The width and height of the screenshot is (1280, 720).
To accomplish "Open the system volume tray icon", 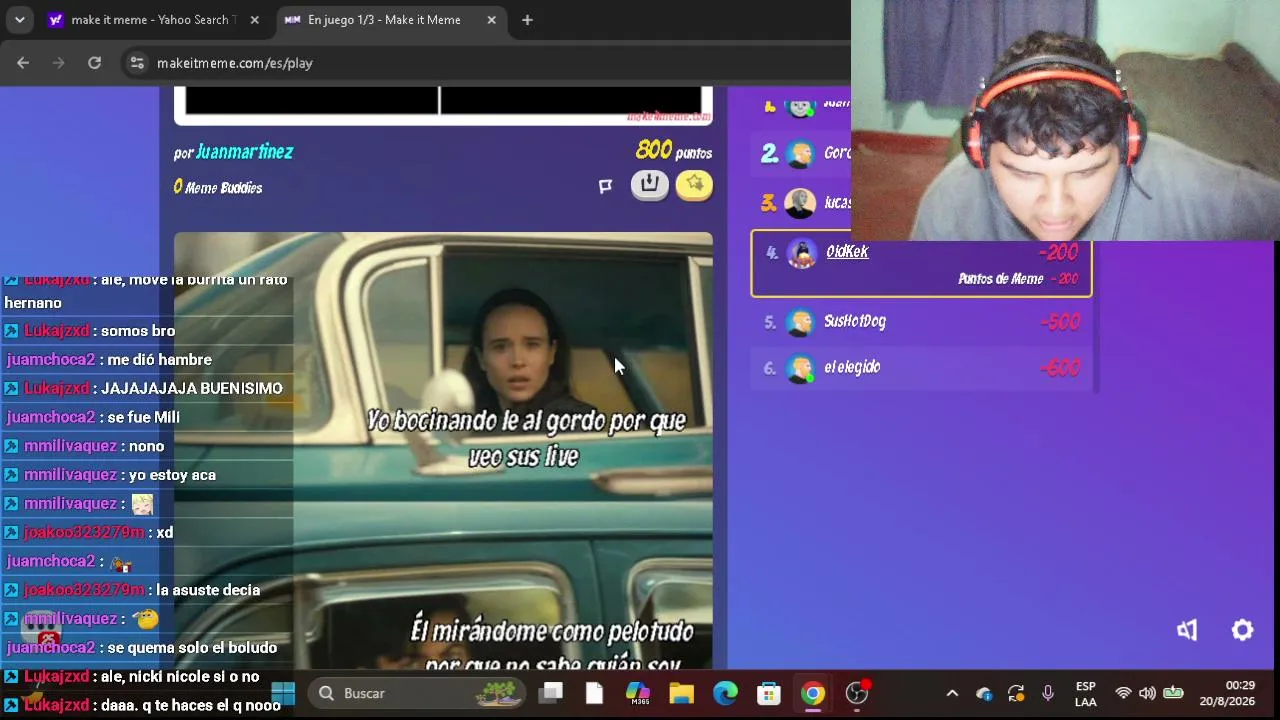I will (1147, 693).
